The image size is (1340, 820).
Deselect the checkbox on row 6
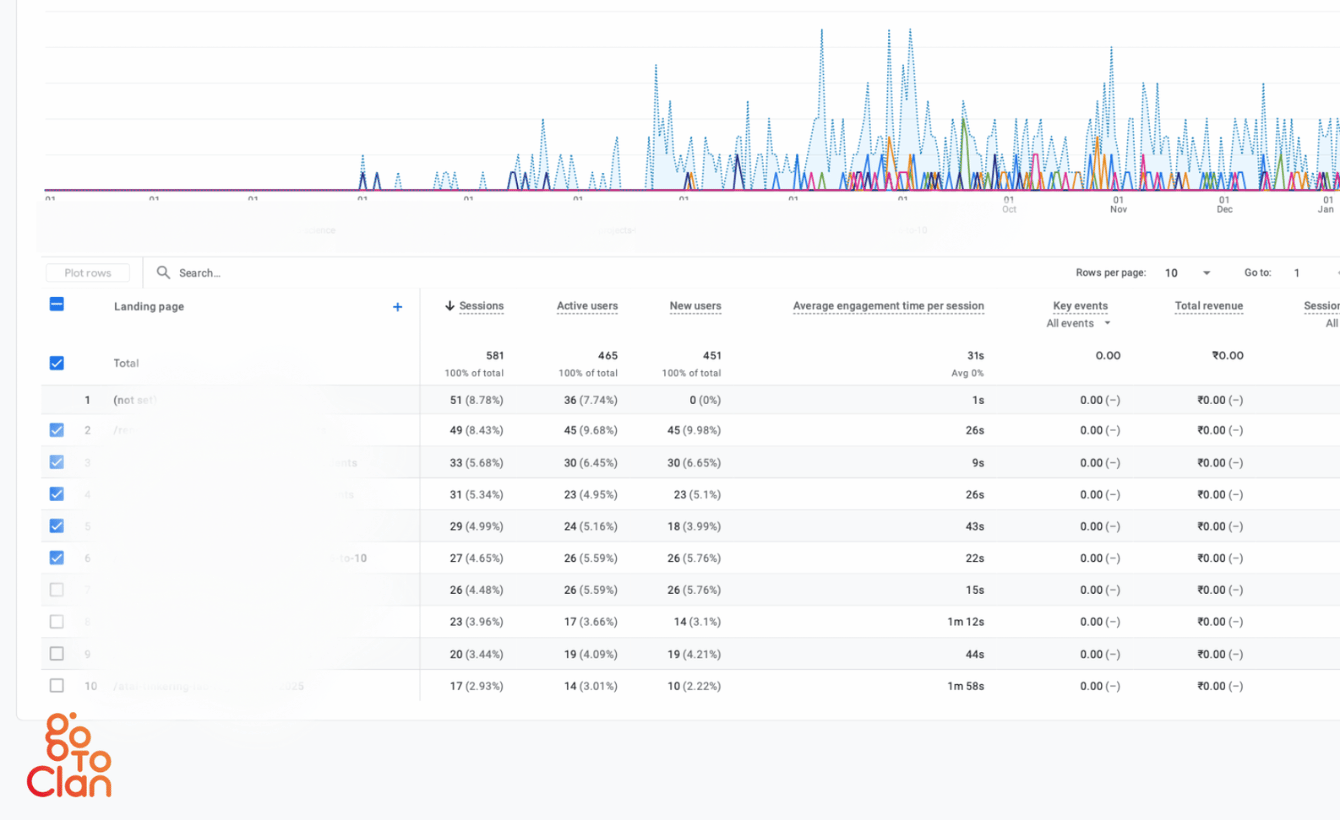point(56,558)
